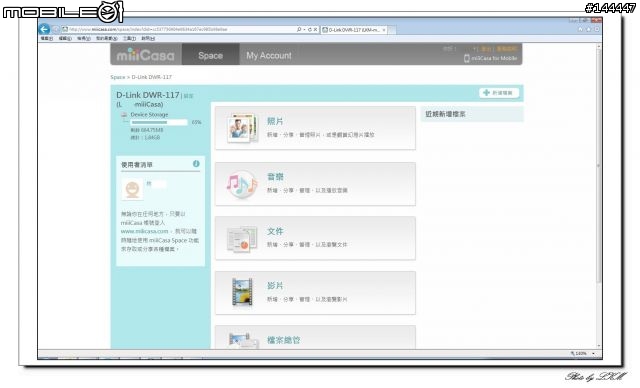Click the vertical scrollbar down arrow
This screenshot has width=640, height=388.
point(599,346)
